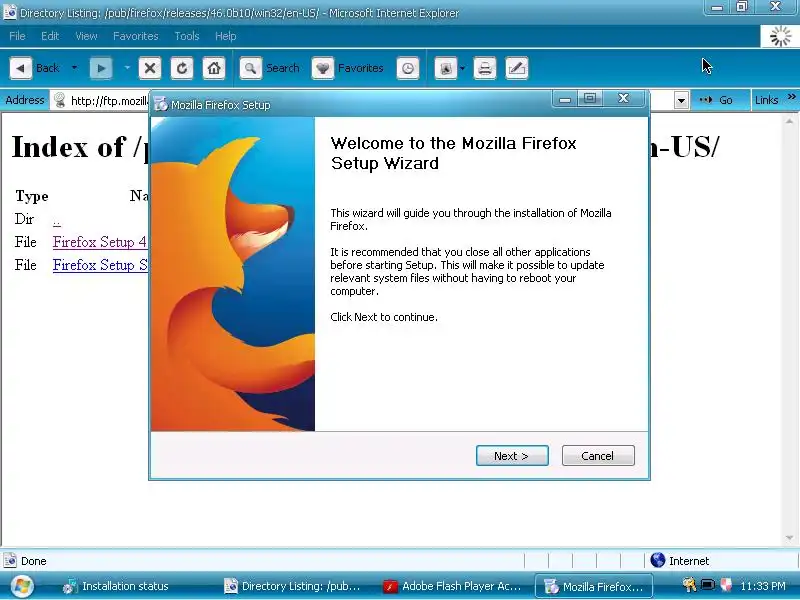The height and width of the screenshot is (600, 800).
Task: Click the page scrollbar up arrow
Action: (x=789, y=121)
